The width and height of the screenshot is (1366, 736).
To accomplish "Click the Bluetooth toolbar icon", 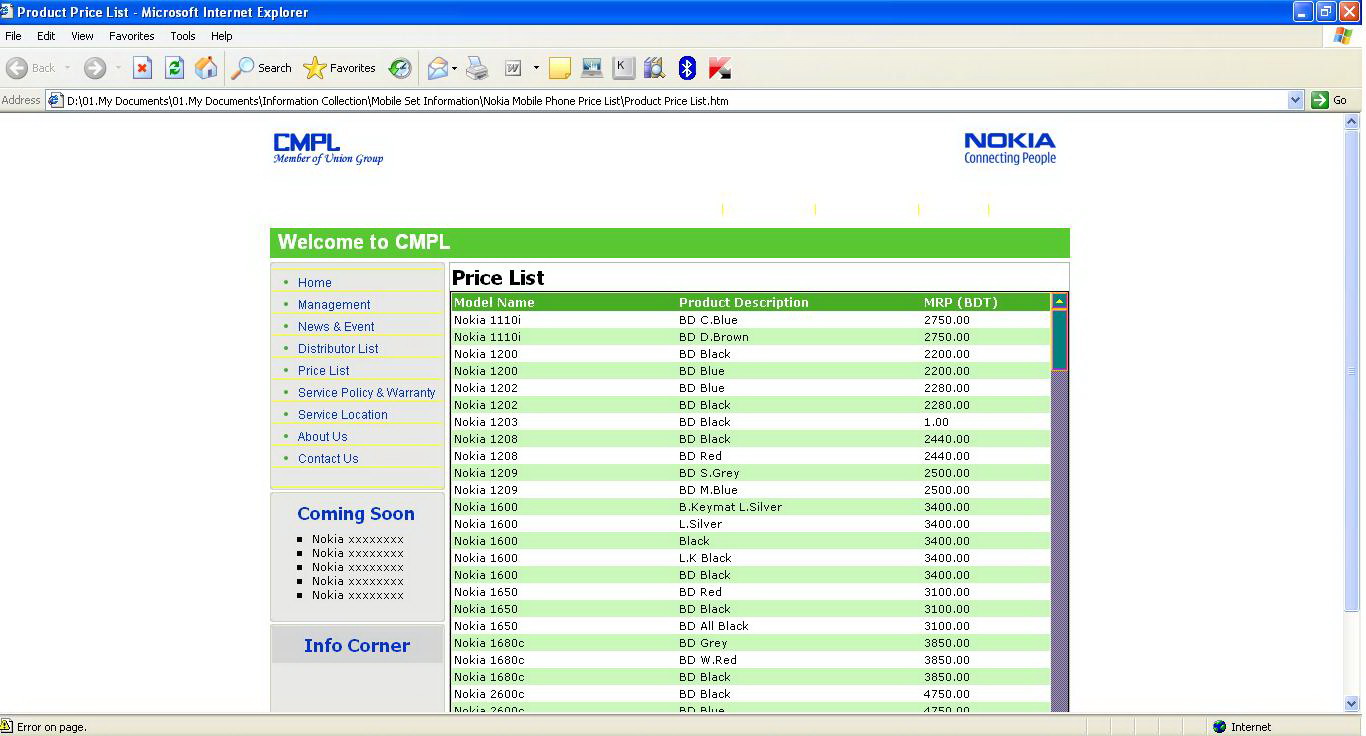I will [687, 68].
